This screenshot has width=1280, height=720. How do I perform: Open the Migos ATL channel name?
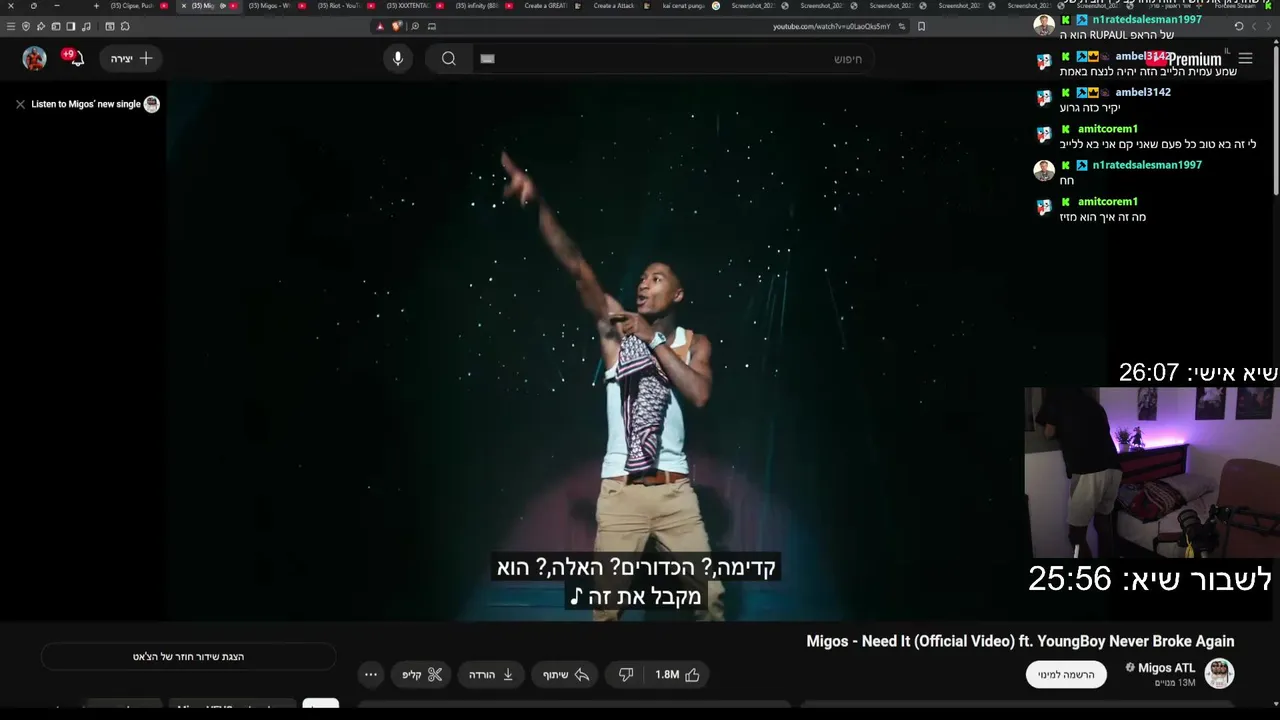pyautogui.click(x=1166, y=668)
